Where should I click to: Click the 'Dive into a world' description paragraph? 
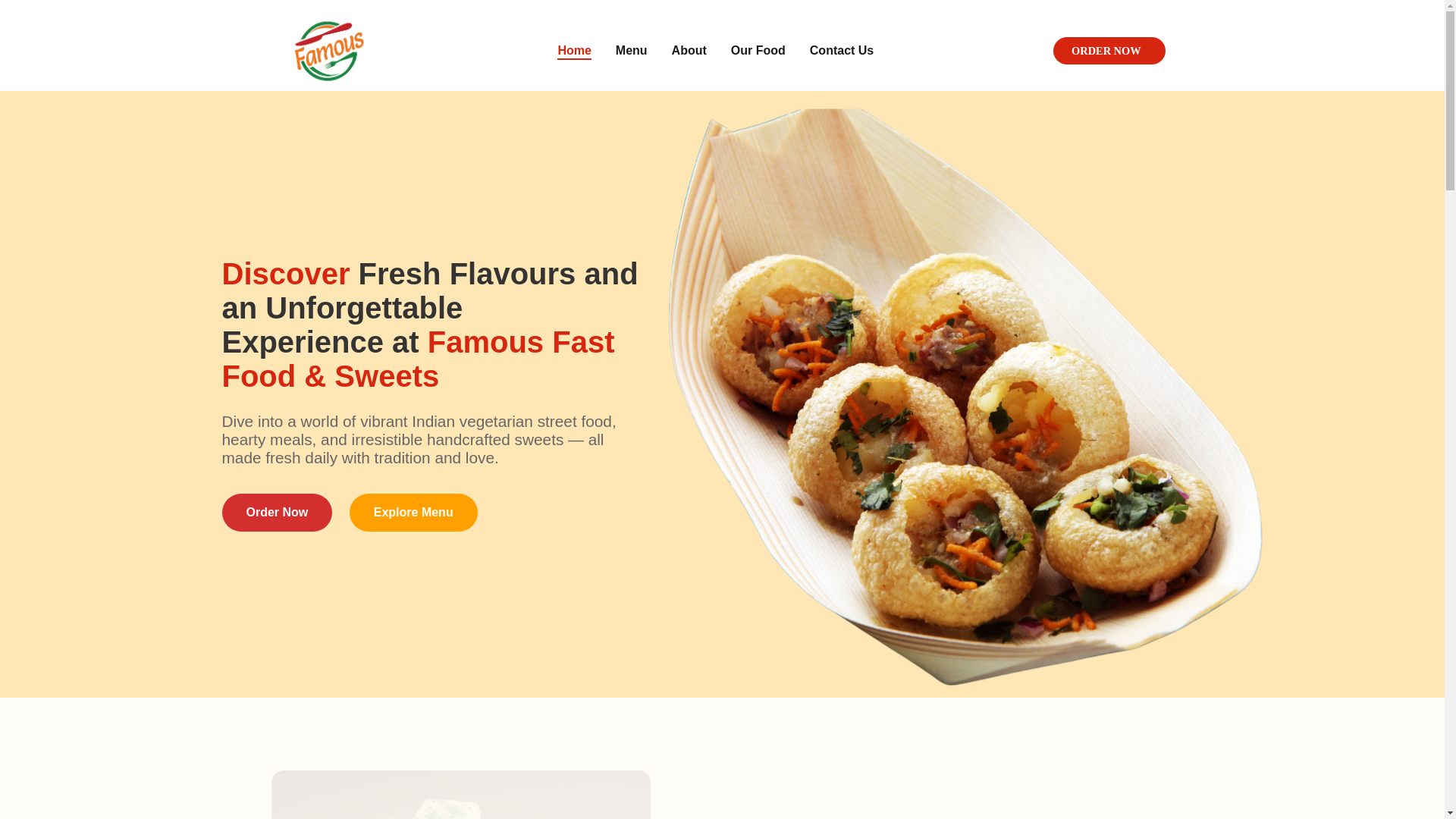pyautogui.click(x=419, y=440)
